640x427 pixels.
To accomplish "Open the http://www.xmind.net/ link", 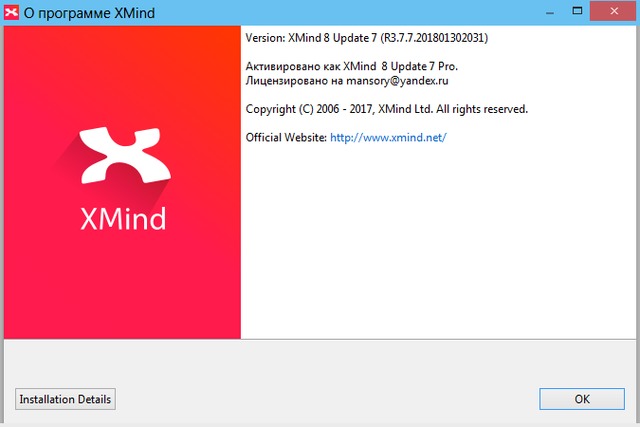I will [x=388, y=137].
